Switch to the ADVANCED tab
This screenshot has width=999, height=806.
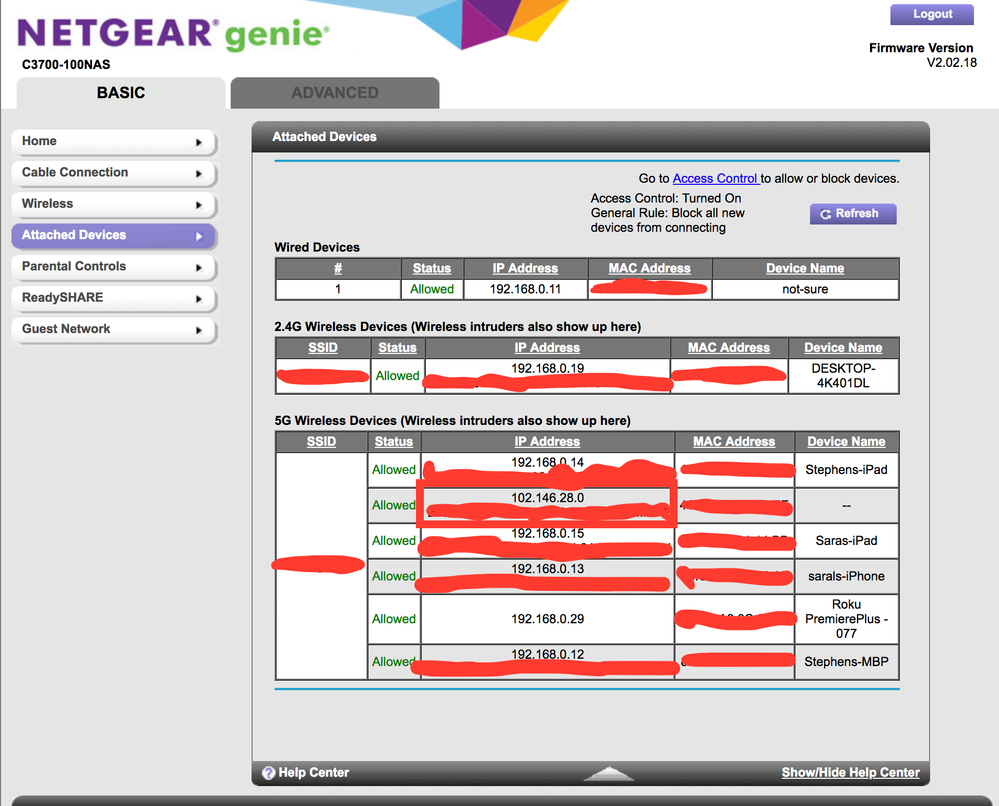coord(335,93)
